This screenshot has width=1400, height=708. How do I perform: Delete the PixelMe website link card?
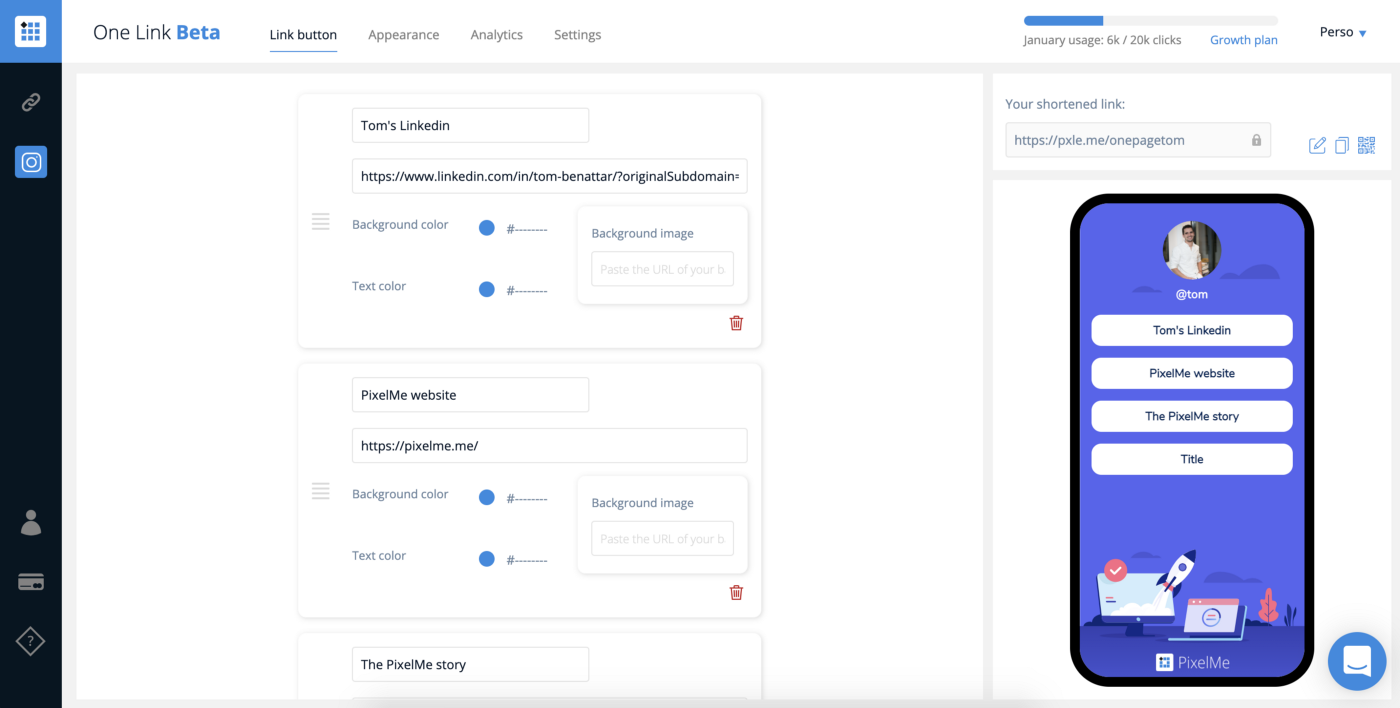click(736, 592)
